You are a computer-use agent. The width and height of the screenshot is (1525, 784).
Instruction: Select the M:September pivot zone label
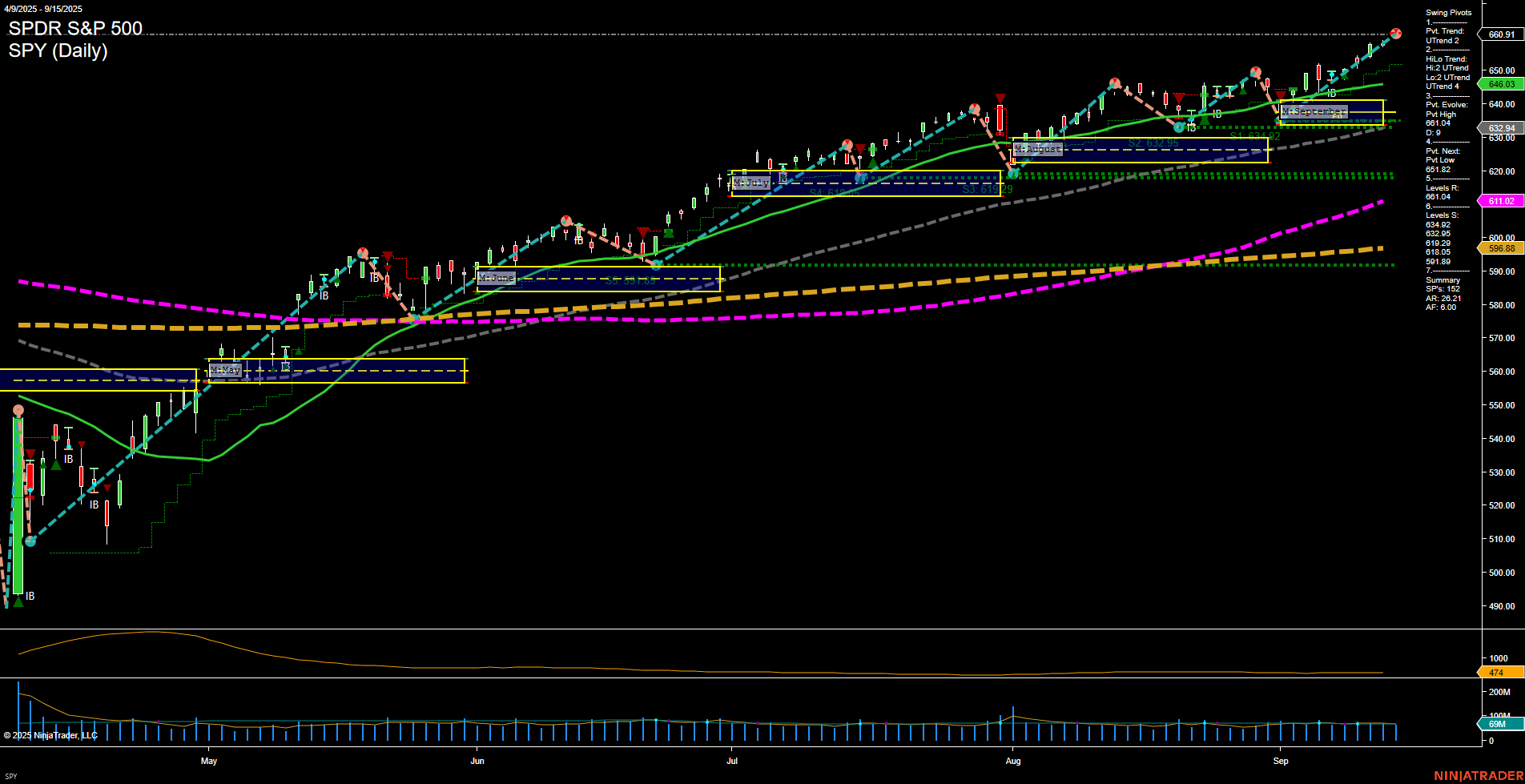[1314, 111]
